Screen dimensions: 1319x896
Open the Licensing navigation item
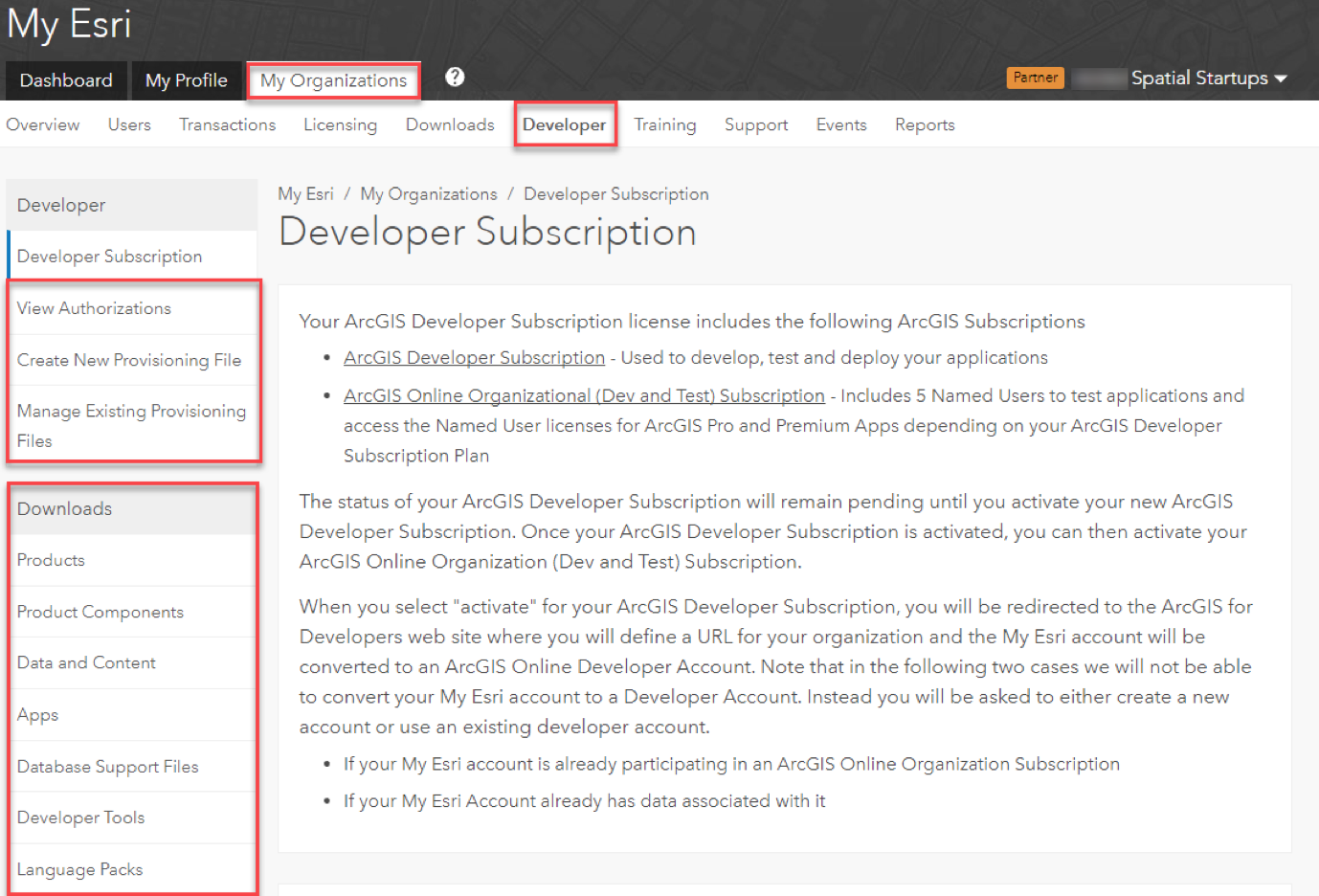340,124
